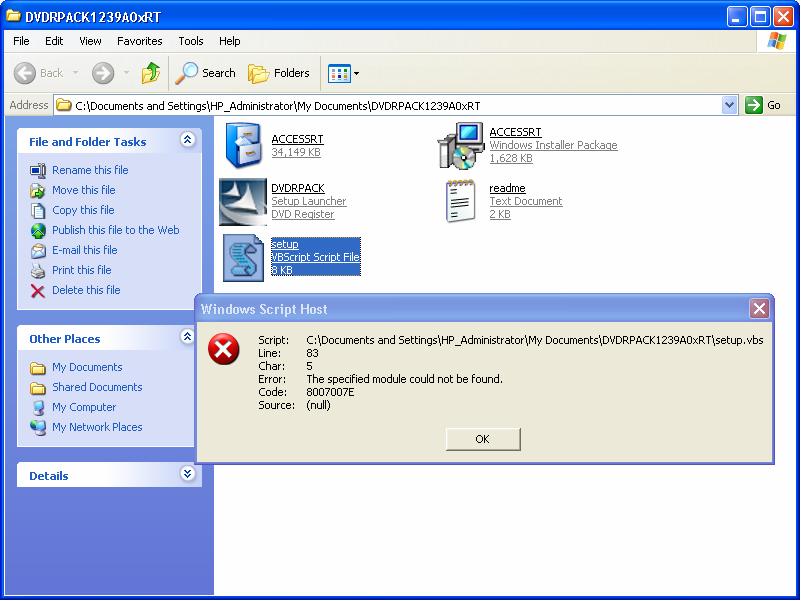Screen dimensions: 801x601
Task: Open My Documents in Other Places
Action: click(x=87, y=367)
